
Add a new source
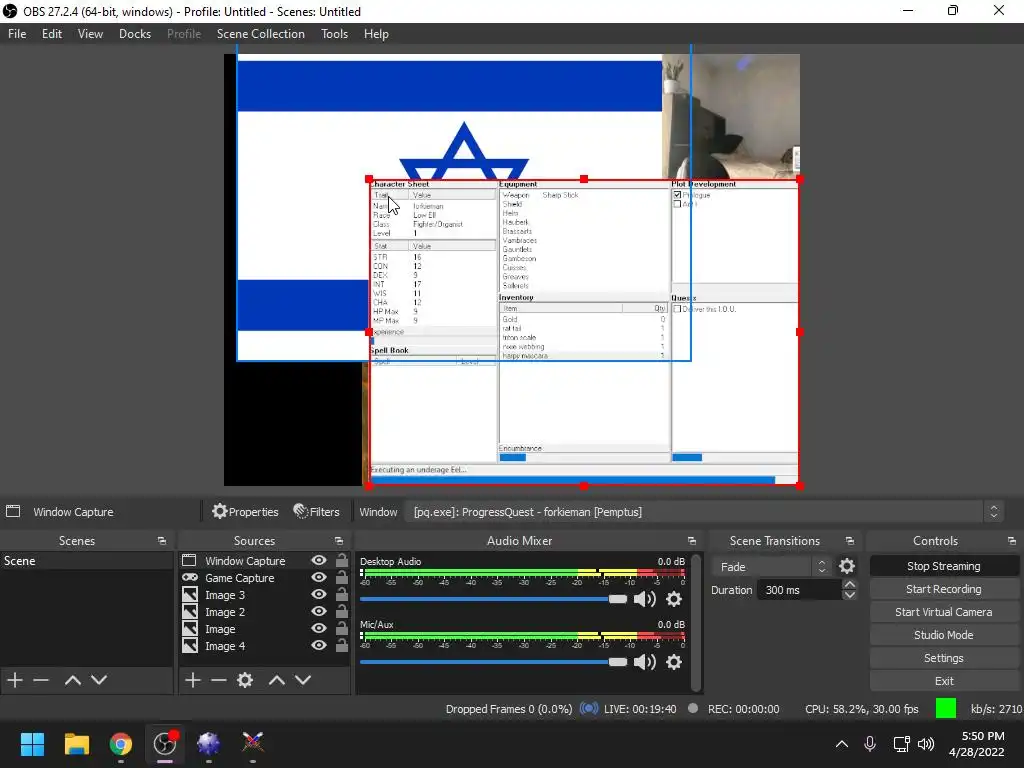pyautogui.click(x=193, y=680)
